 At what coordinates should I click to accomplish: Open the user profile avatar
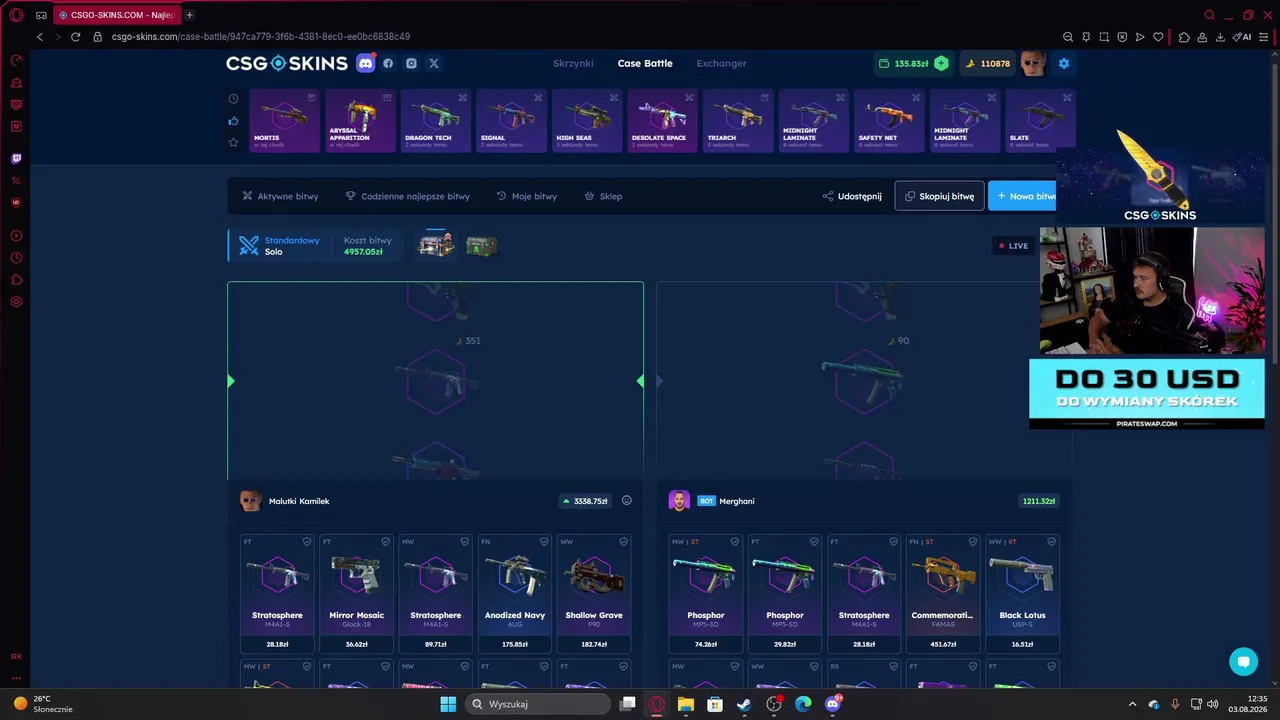[1033, 63]
